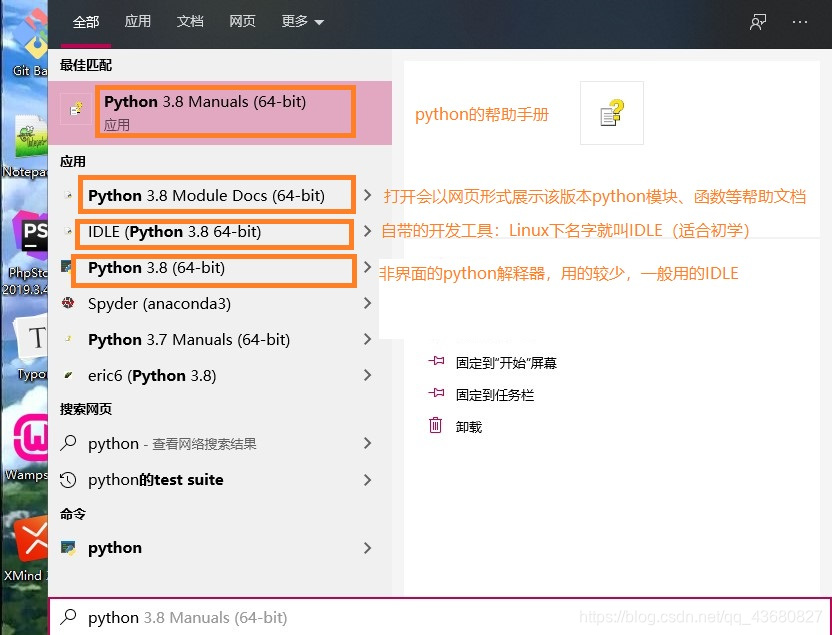Screen dimensions: 832x635
Task: Click the search box magnifier icon
Action: [68, 616]
